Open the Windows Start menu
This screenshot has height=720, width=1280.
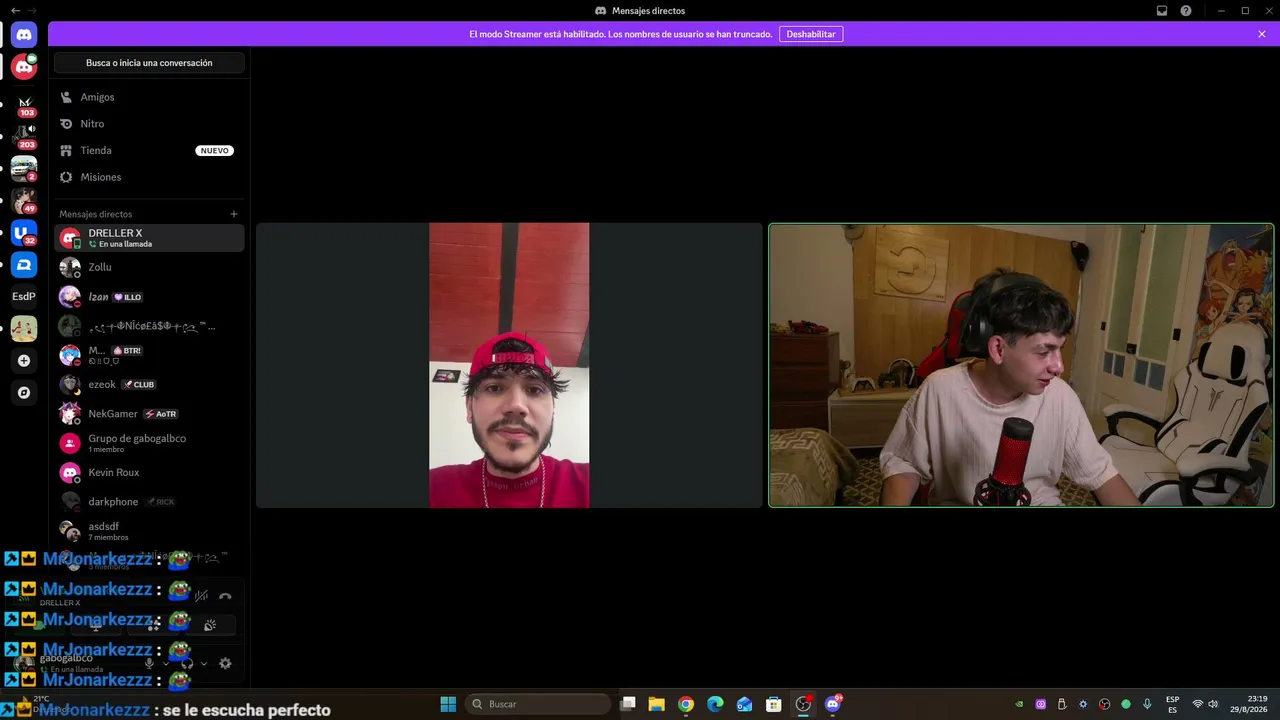pos(448,704)
